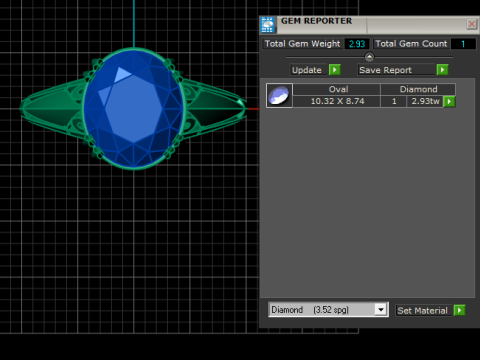Click the Set Material button
This screenshot has width=480, height=360.
click(422, 311)
